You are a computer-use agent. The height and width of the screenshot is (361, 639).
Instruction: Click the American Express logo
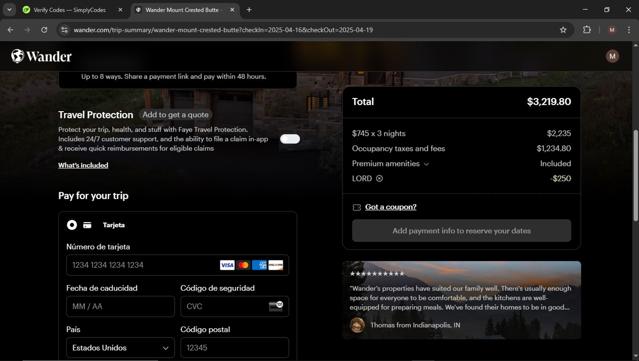(x=259, y=265)
